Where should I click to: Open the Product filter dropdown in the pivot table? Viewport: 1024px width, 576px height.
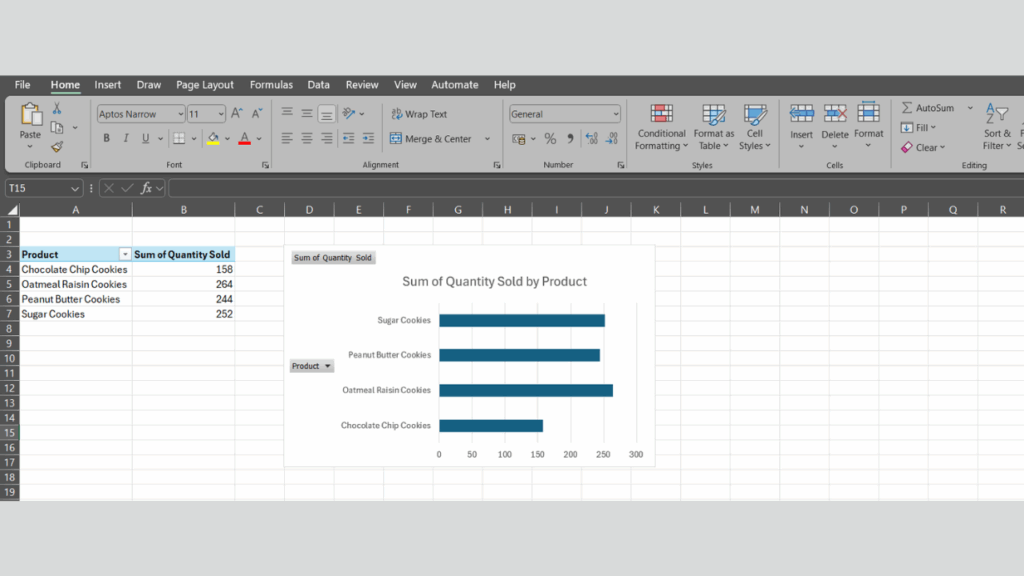pos(126,254)
